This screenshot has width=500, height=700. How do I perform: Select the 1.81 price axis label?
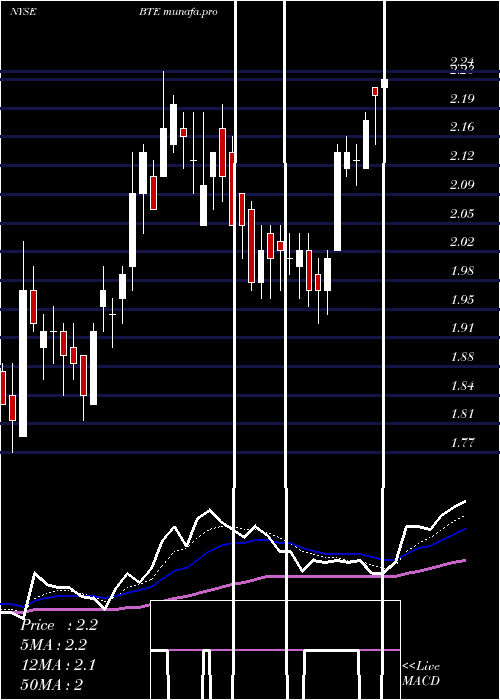point(462,413)
